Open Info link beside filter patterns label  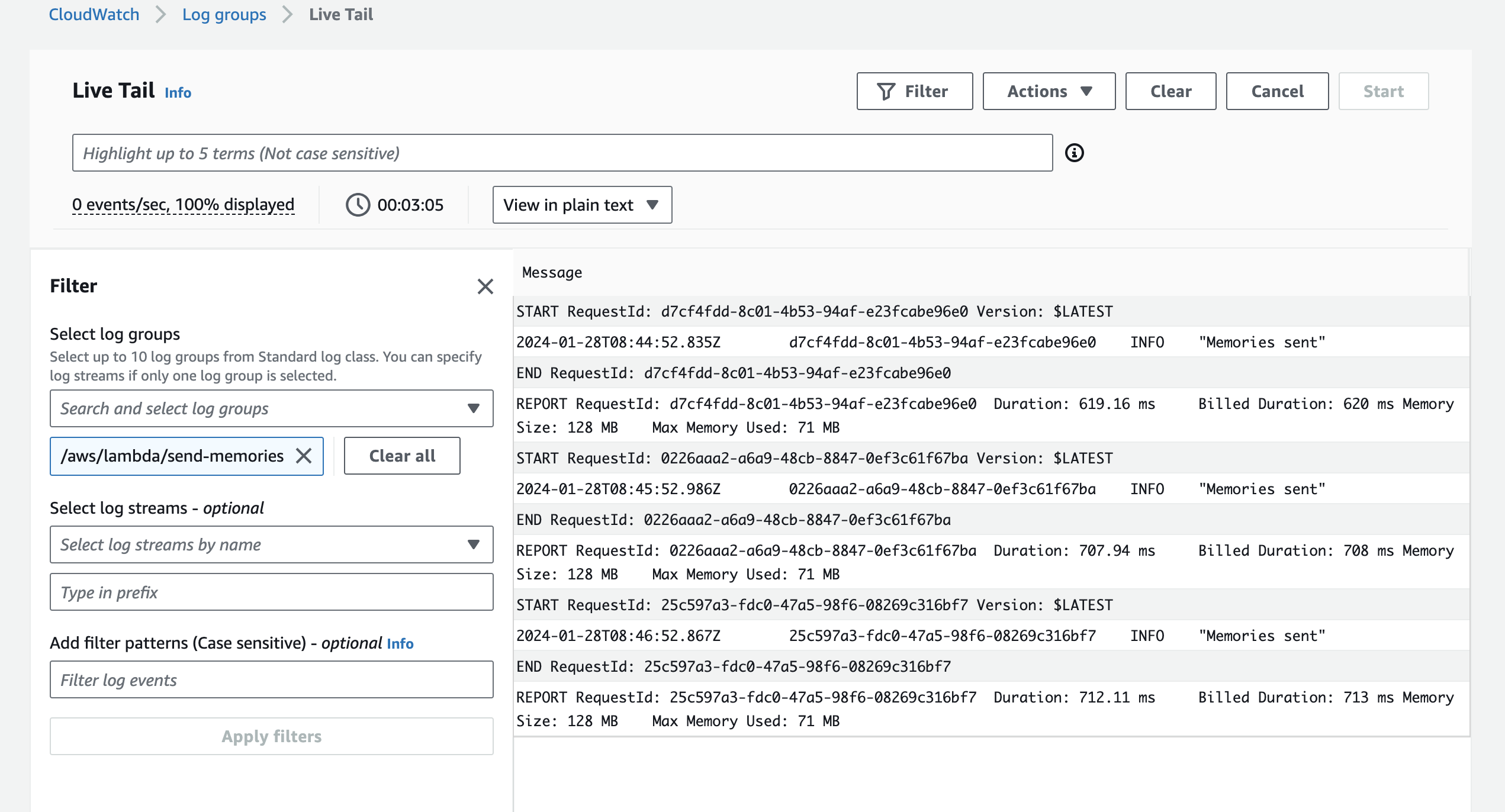click(400, 643)
